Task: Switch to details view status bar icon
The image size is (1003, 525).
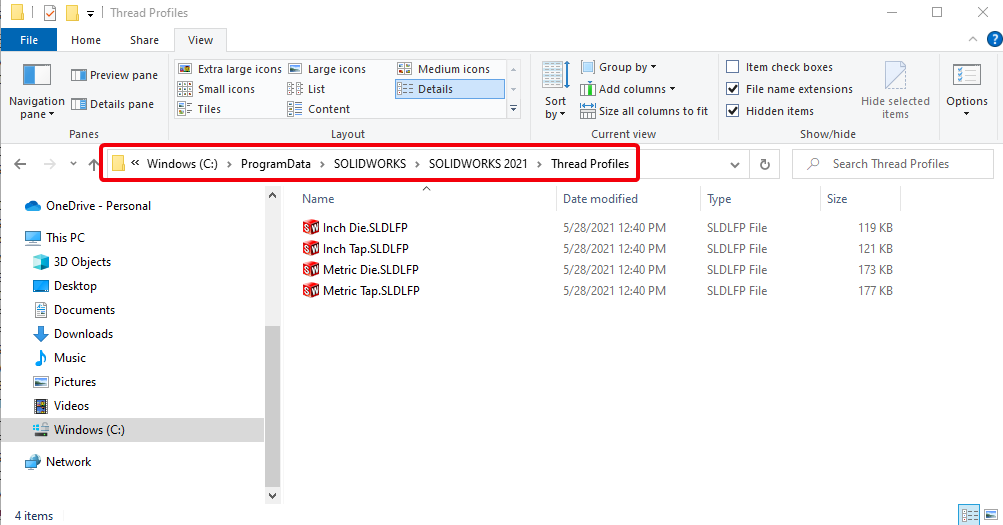Action: [969, 515]
